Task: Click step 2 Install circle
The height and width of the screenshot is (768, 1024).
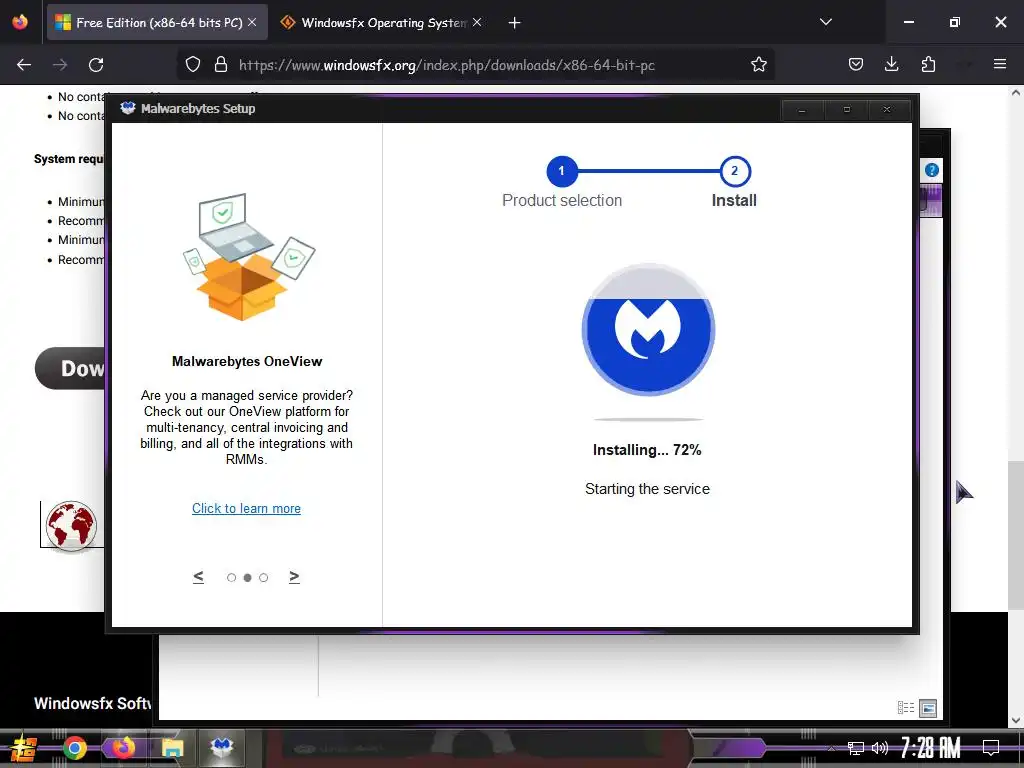Action: [x=735, y=171]
